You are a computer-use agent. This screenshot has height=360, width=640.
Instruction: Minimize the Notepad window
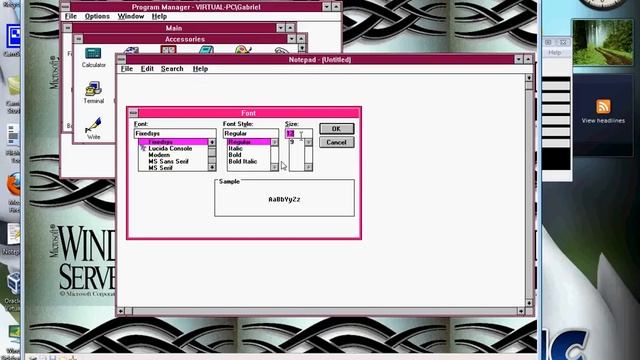point(518,60)
